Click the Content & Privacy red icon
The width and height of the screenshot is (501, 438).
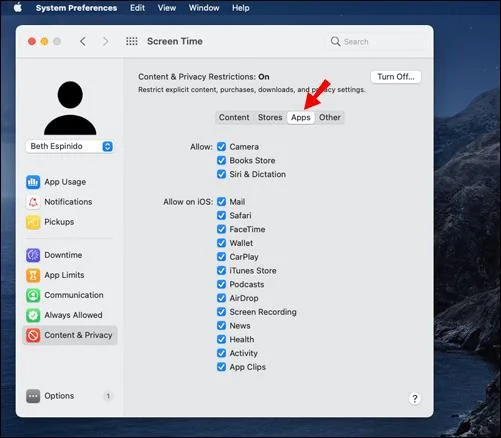pyautogui.click(x=33, y=335)
